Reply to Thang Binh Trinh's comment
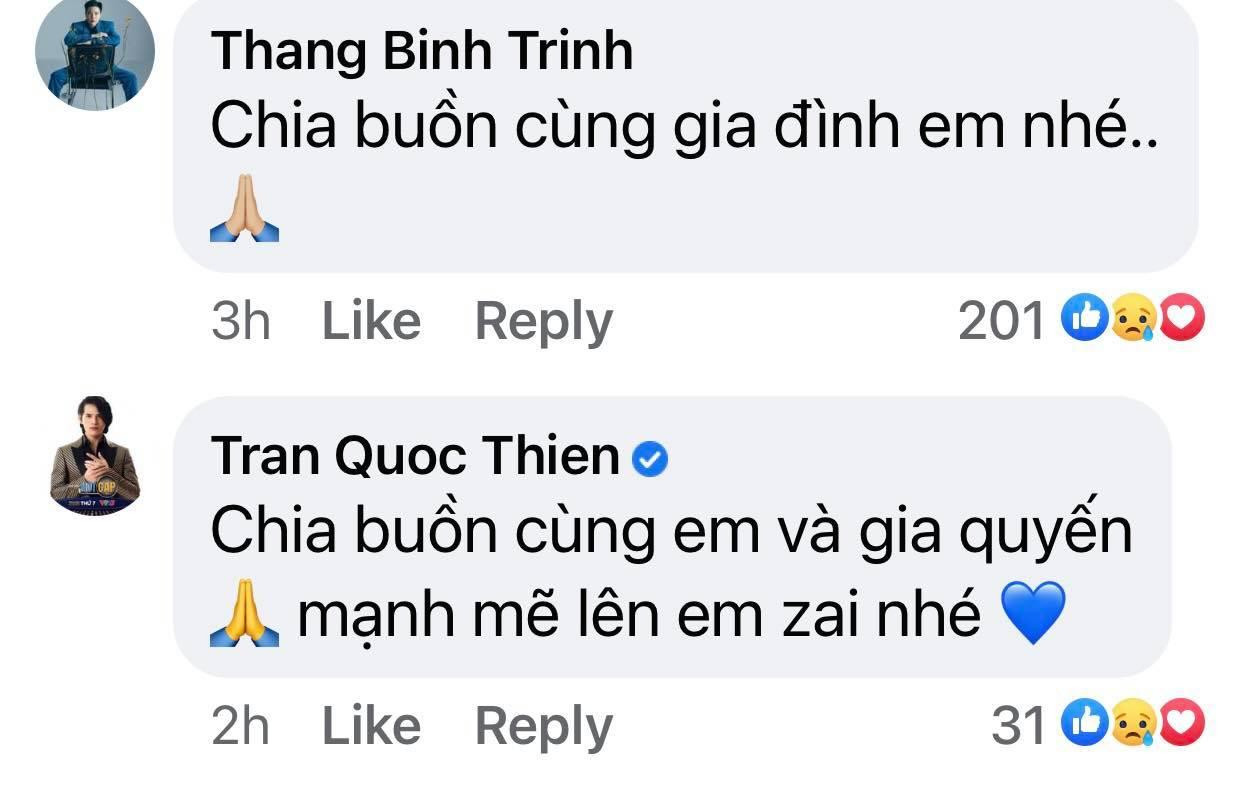The height and width of the screenshot is (791, 1241). [543, 322]
